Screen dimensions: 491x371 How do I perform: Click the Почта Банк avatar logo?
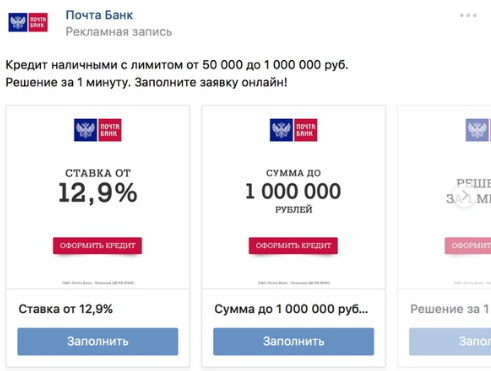point(28,22)
